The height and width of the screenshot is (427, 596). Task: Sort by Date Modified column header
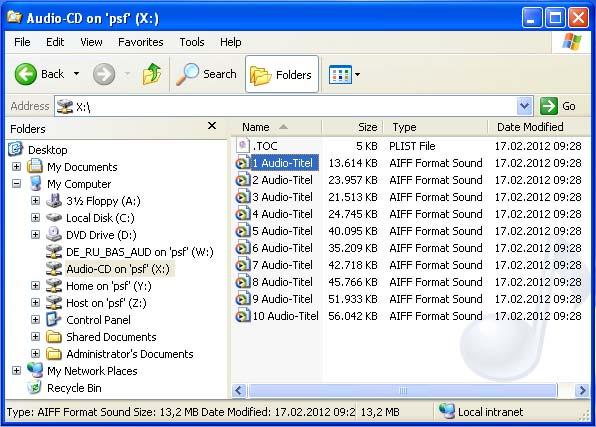(x=539, y=127)
